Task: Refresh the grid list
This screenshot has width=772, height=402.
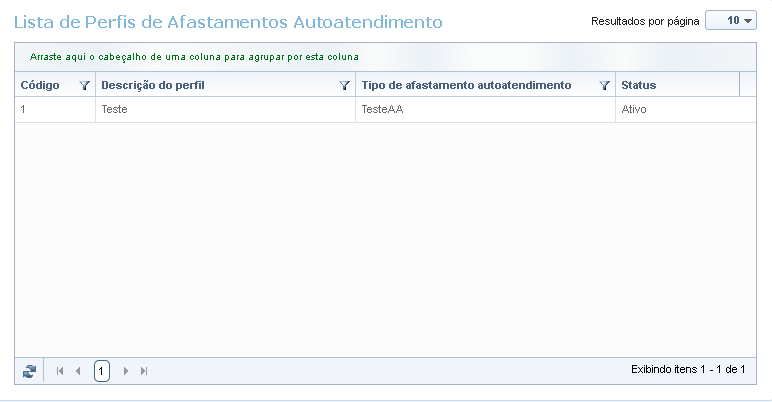Action: [x=30, y=371]
